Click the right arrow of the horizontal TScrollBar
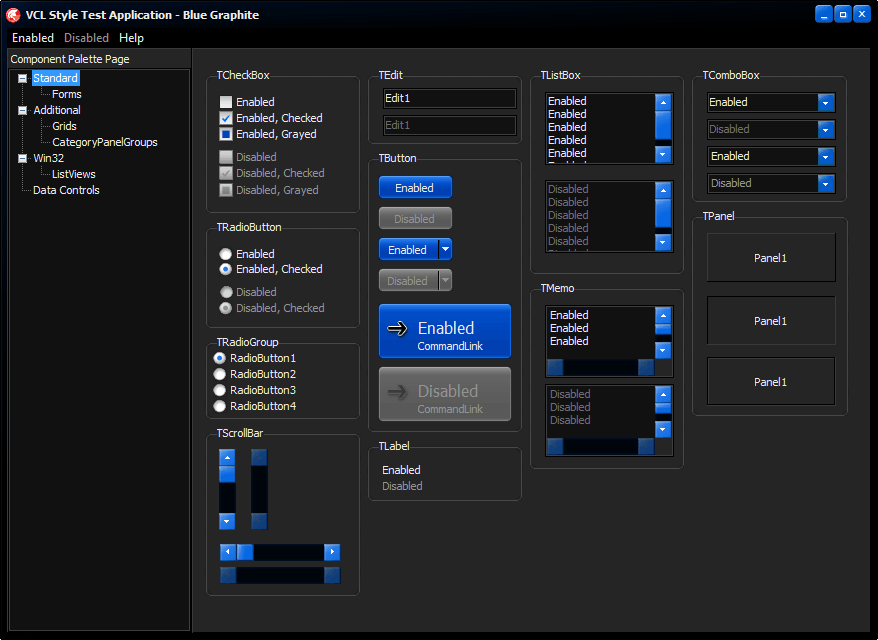This screenshot has width=878, height=640. 332,552
